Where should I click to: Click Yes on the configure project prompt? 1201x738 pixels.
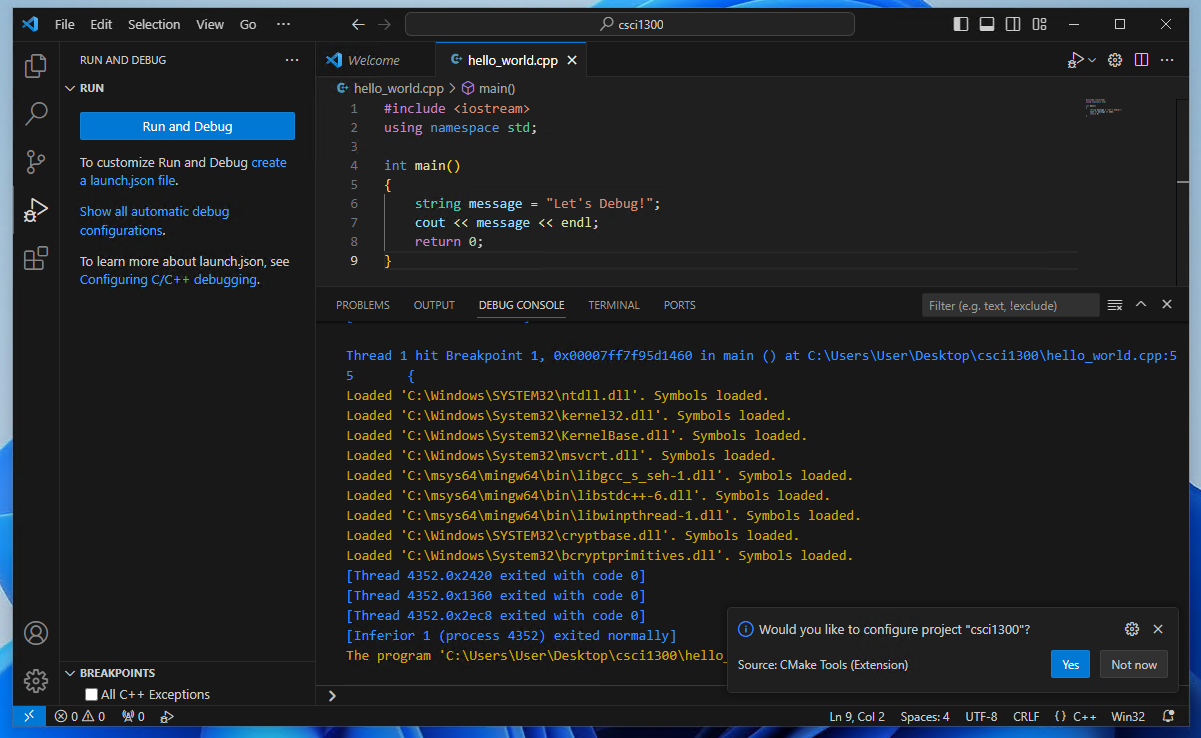coord(1070,664)
